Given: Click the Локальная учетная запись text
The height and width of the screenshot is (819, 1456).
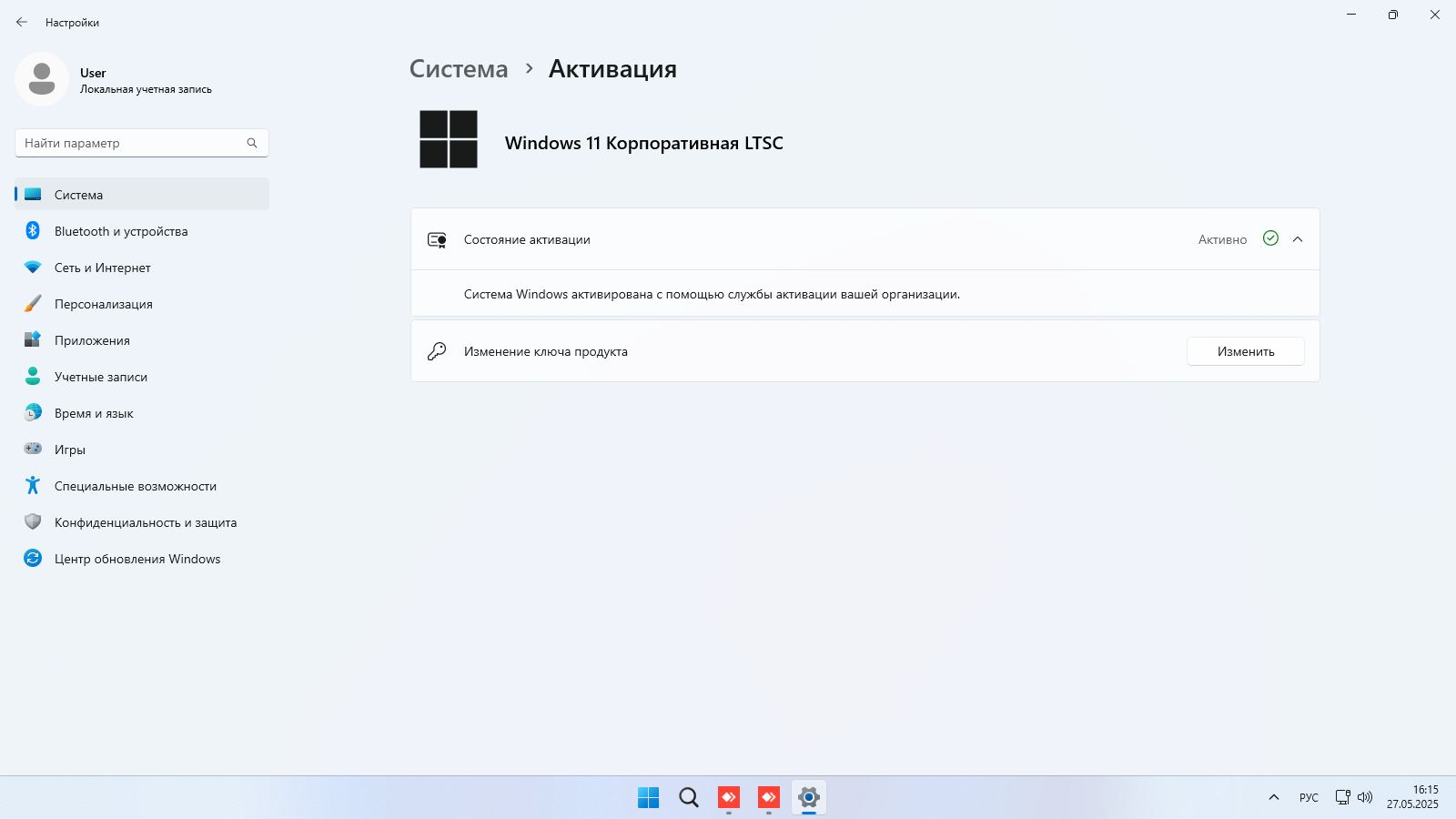Looking at the screenshot, I should coord(146,89).
